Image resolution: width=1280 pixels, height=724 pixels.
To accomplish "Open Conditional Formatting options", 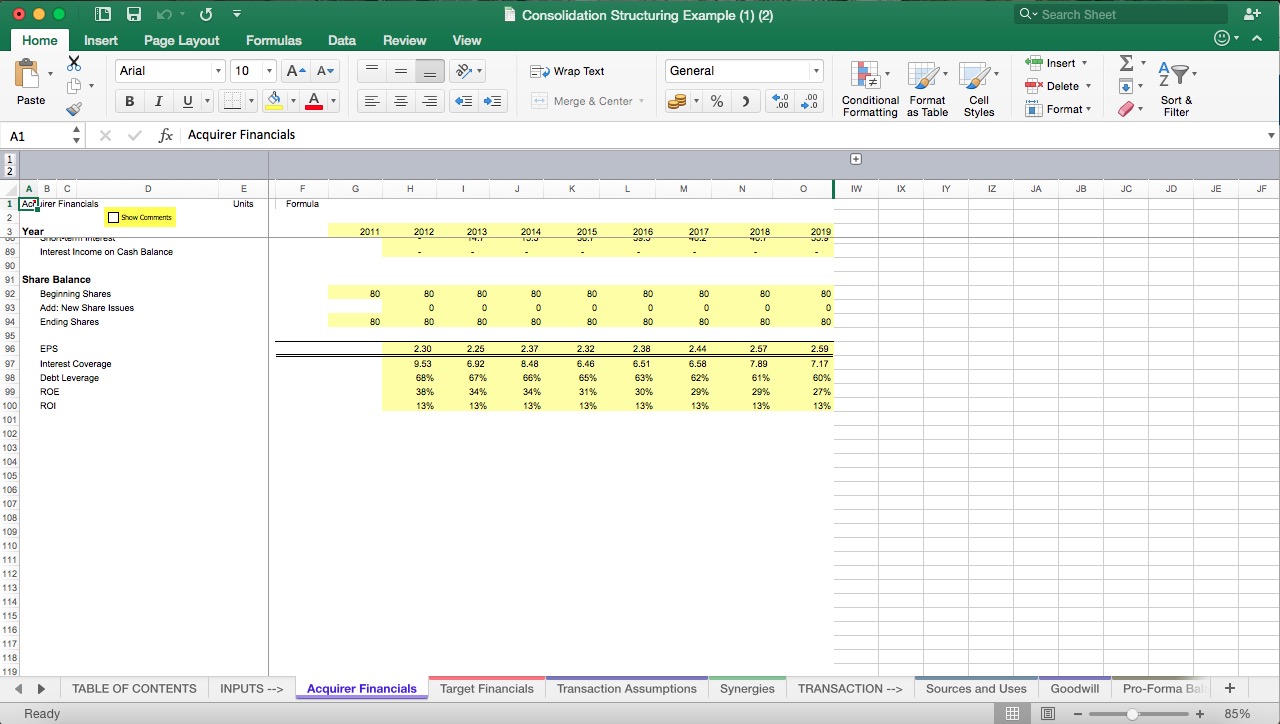I will point(869,88).
